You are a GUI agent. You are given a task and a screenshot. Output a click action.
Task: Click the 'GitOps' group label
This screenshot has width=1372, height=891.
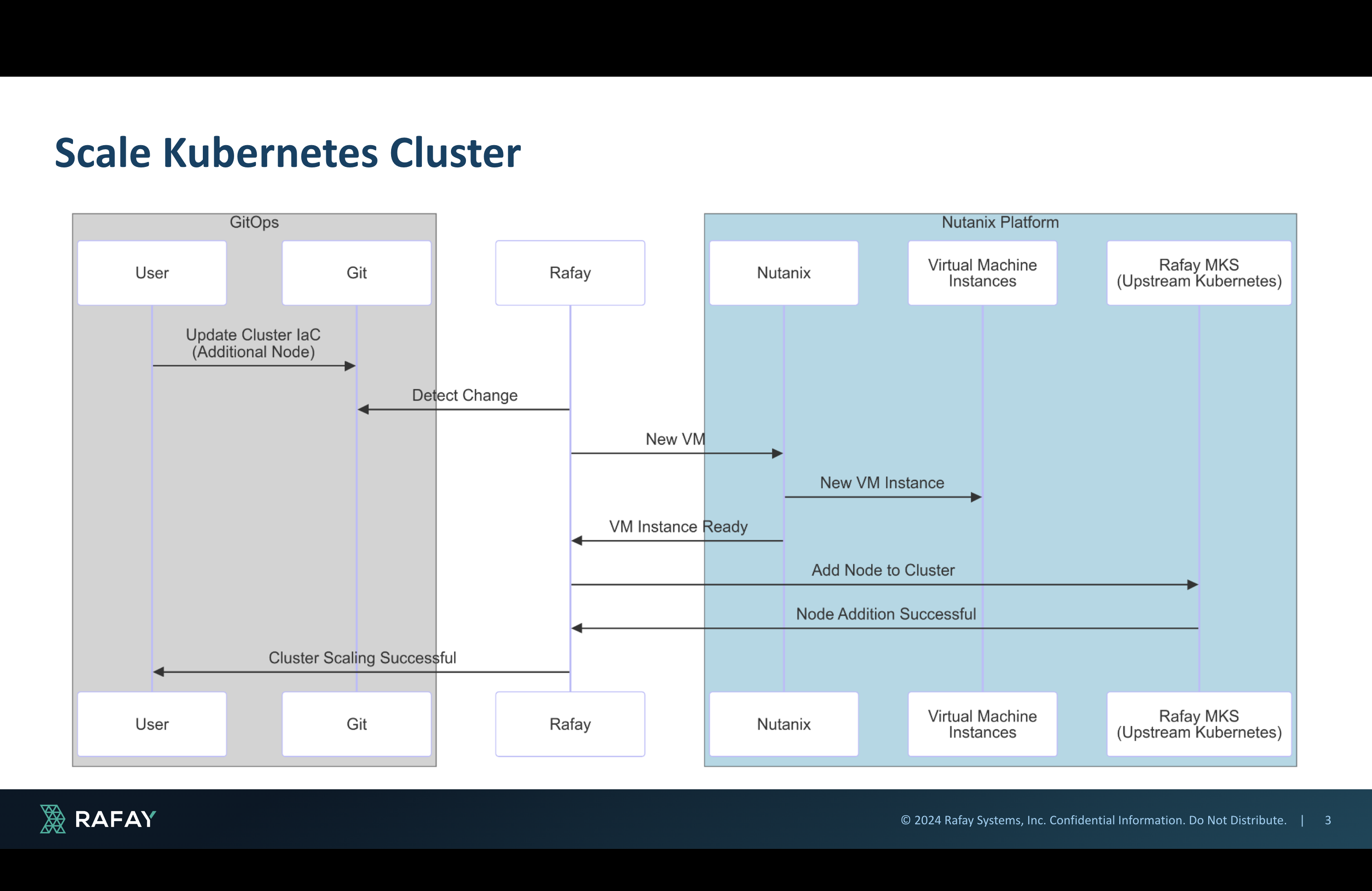254,222
